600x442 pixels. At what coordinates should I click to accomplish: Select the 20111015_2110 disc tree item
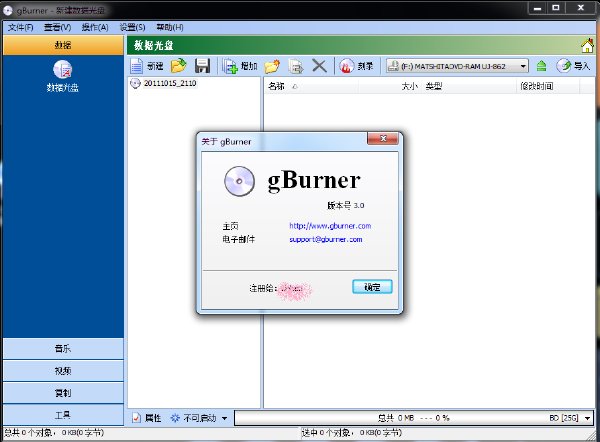click(x=170, y=83)
